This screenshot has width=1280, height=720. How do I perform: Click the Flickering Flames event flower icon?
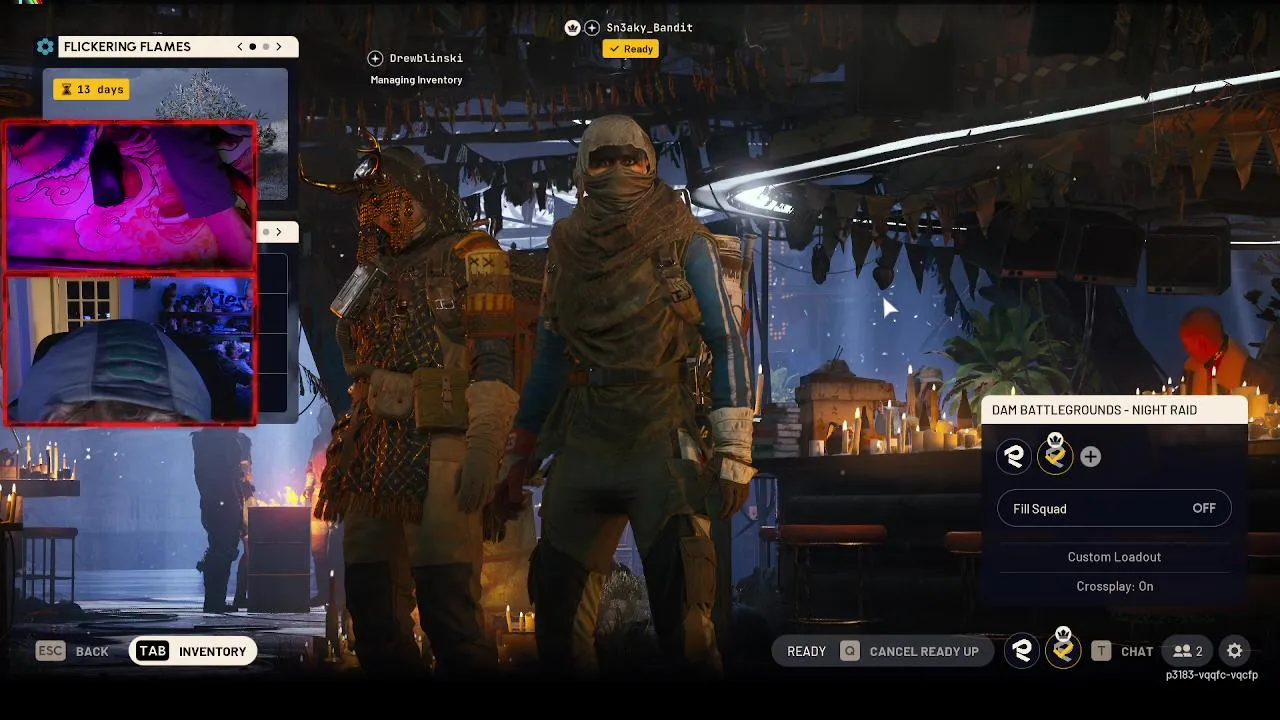[45, 47]
